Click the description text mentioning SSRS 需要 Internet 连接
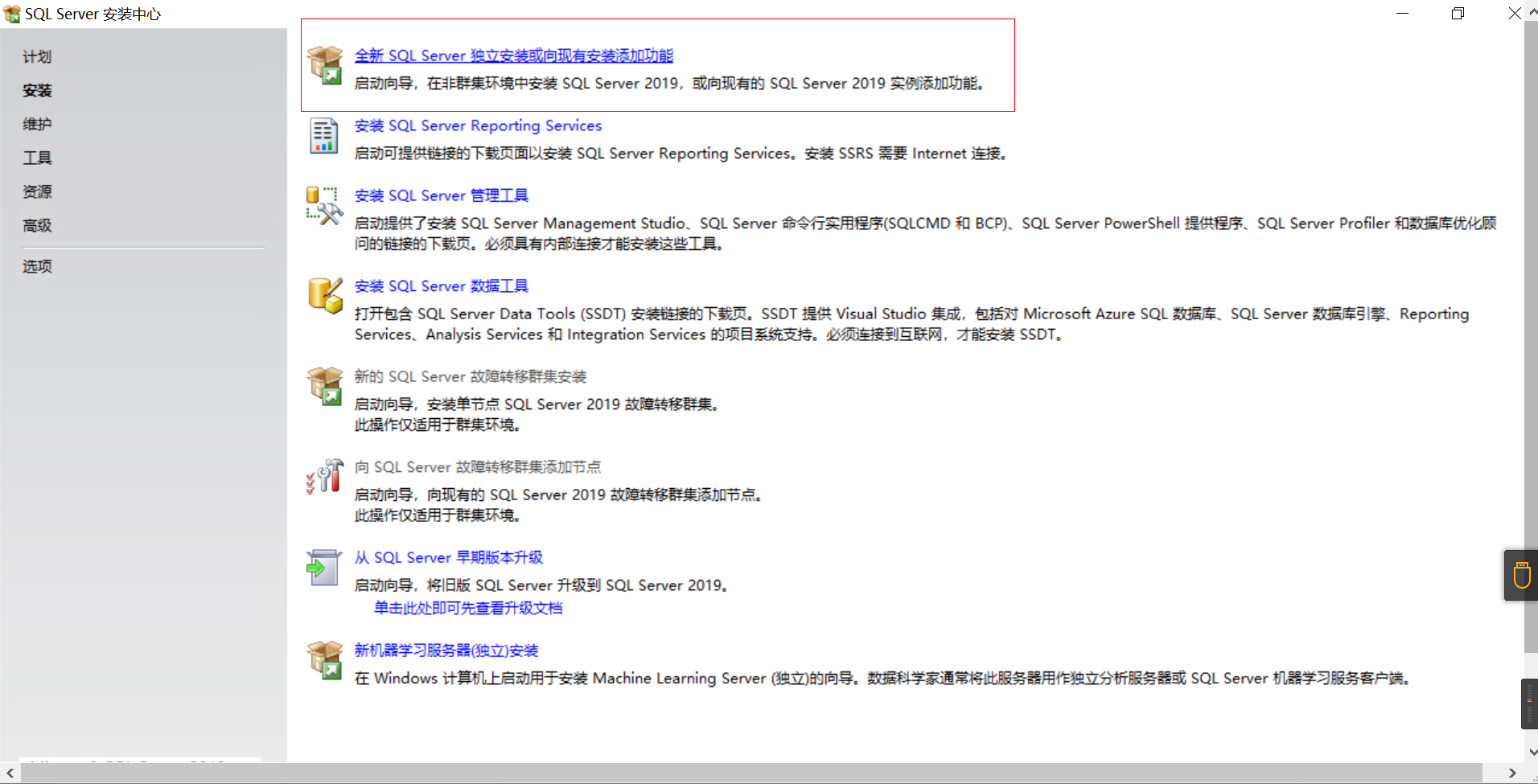 click(683, 153)
